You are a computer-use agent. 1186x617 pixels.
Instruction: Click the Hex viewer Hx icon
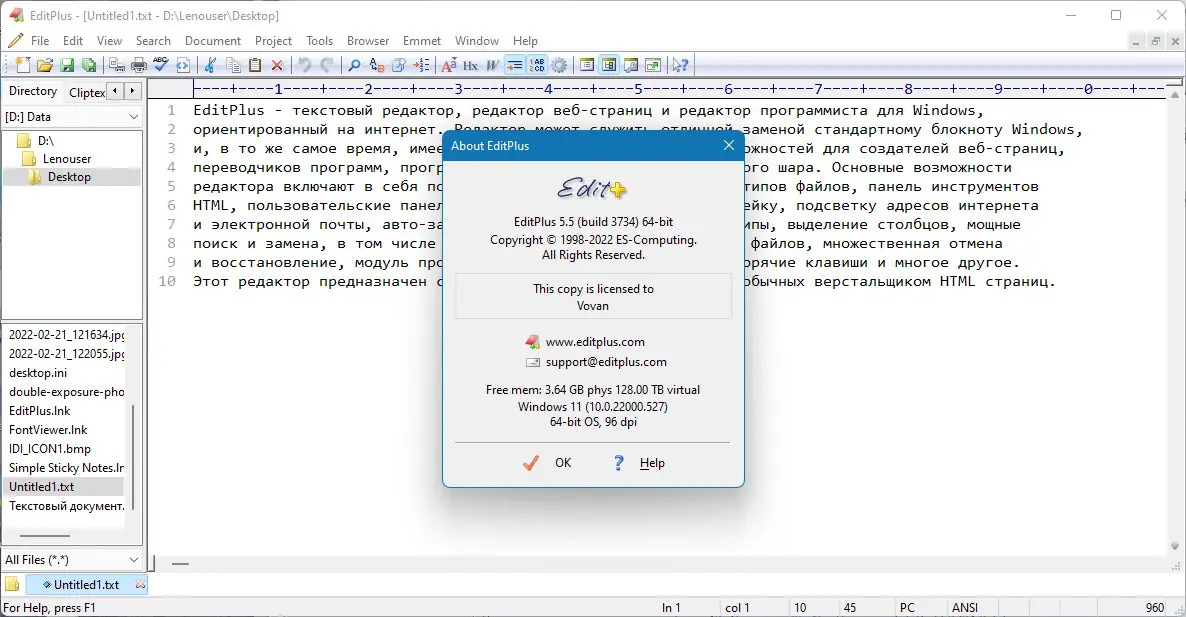point(470,64)
